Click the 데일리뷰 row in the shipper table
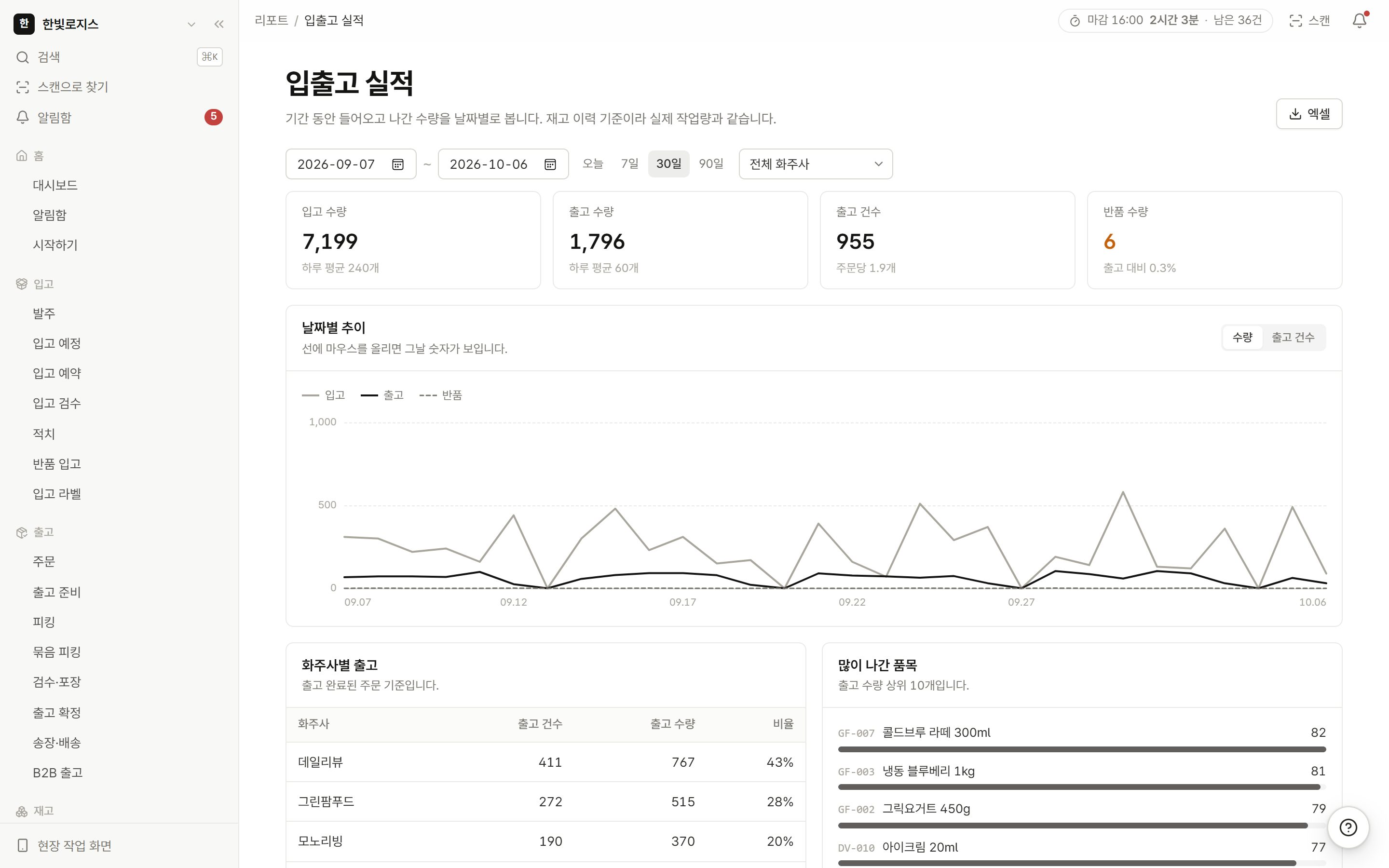This screenshot has height=868, width=1389. (x=545, y=762)
